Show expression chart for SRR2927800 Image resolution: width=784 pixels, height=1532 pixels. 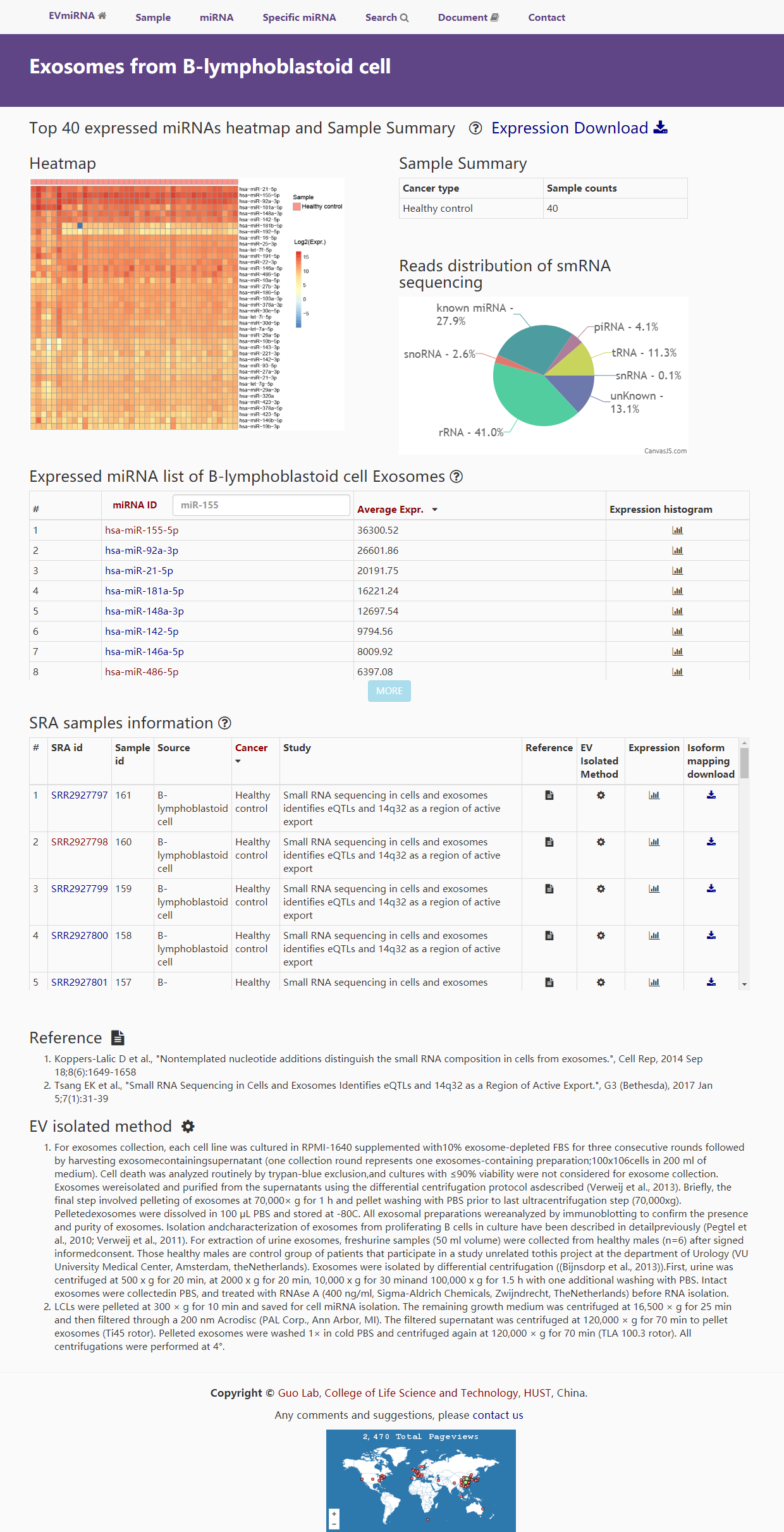click(654, 936)
